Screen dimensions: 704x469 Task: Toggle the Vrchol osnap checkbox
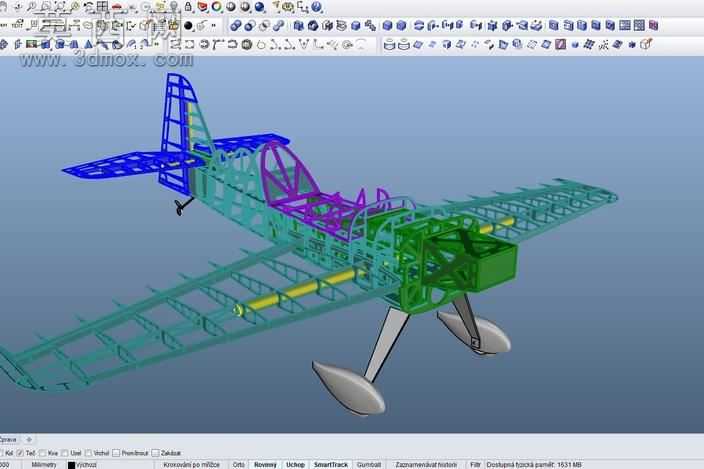[88, 453]
